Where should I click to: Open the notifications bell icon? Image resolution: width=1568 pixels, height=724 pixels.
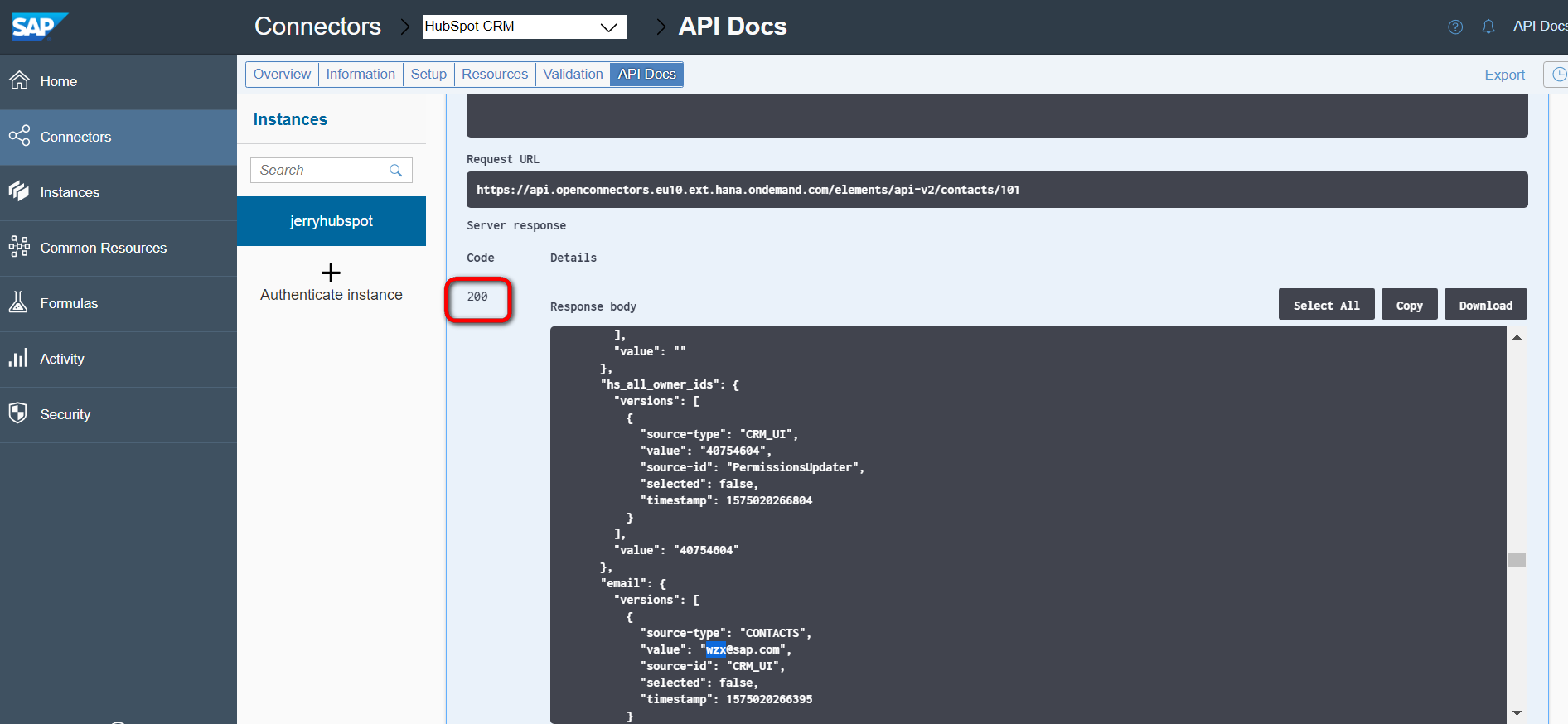[x=1488, y=27]
